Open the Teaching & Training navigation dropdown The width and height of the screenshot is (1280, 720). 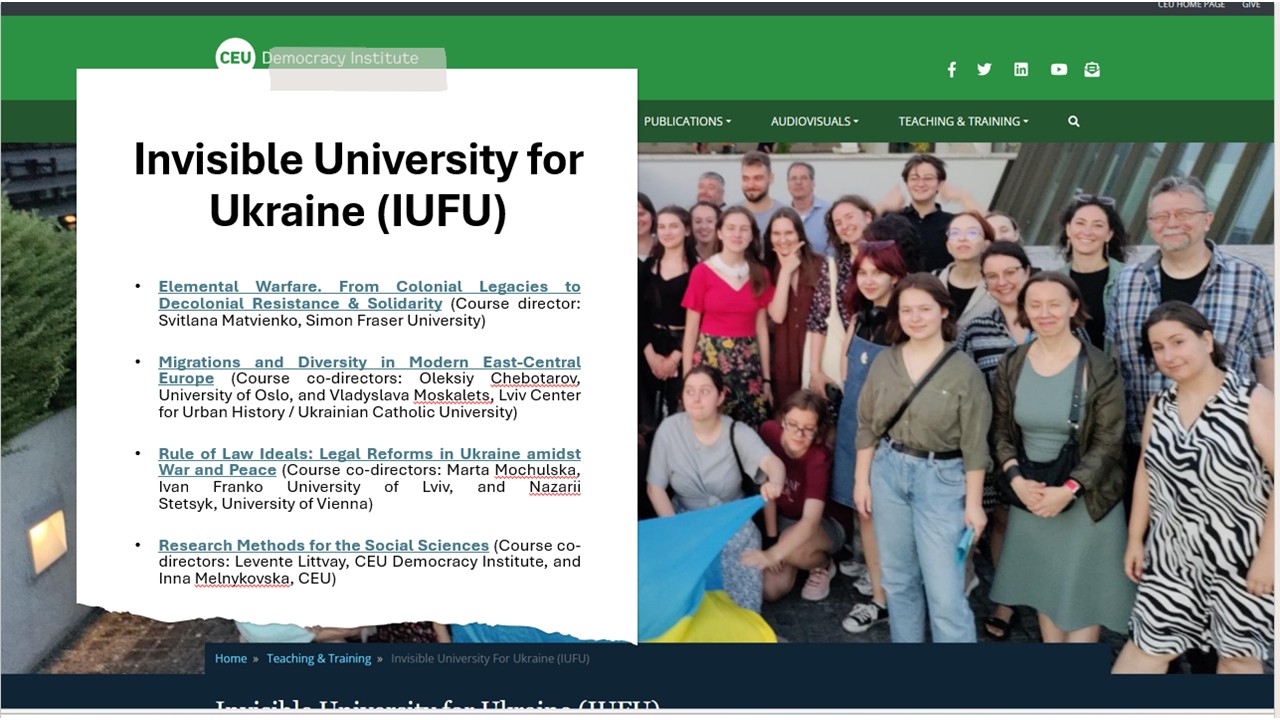[962, 121]
